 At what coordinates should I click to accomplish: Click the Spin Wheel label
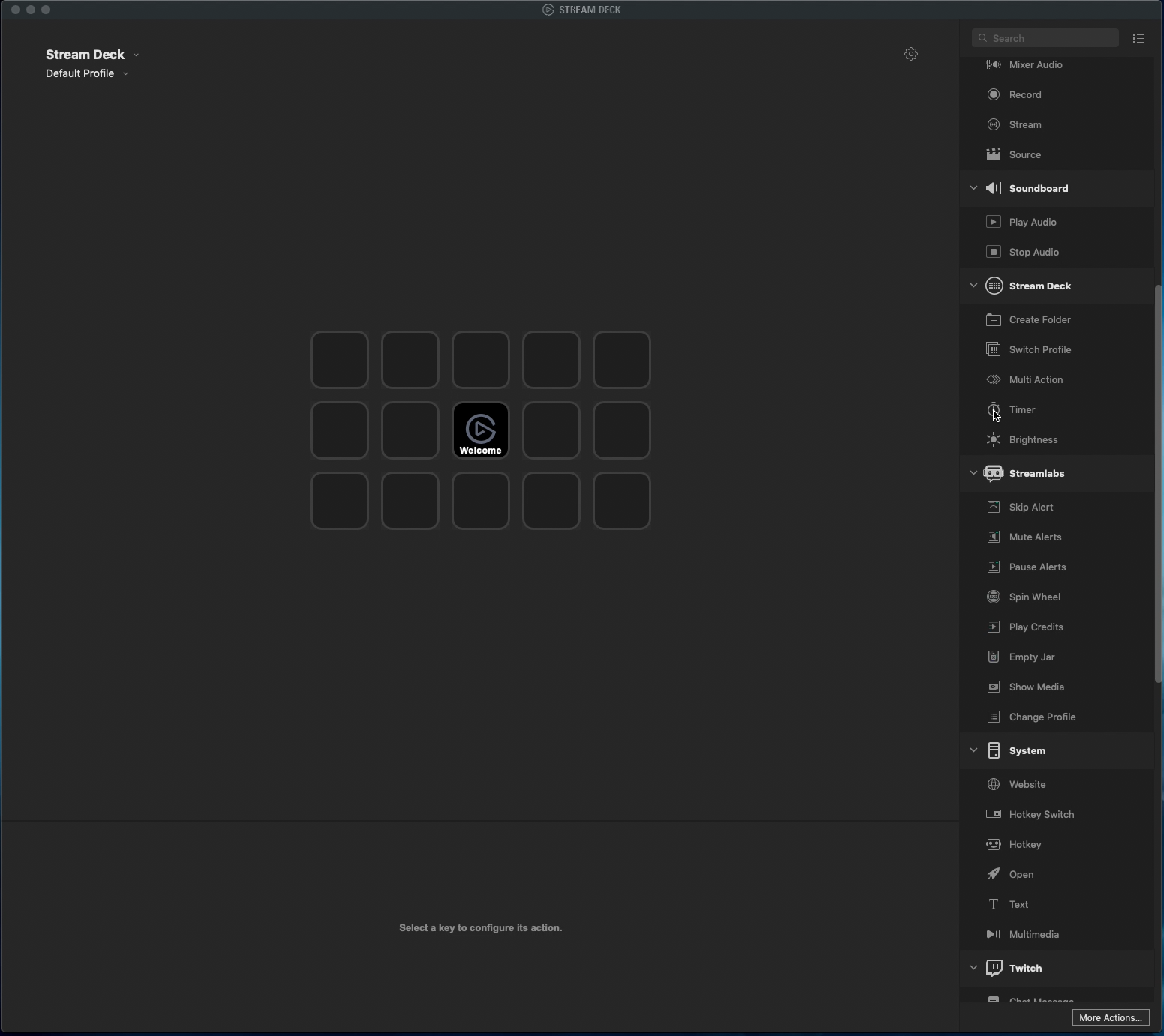click(1035, 597)
